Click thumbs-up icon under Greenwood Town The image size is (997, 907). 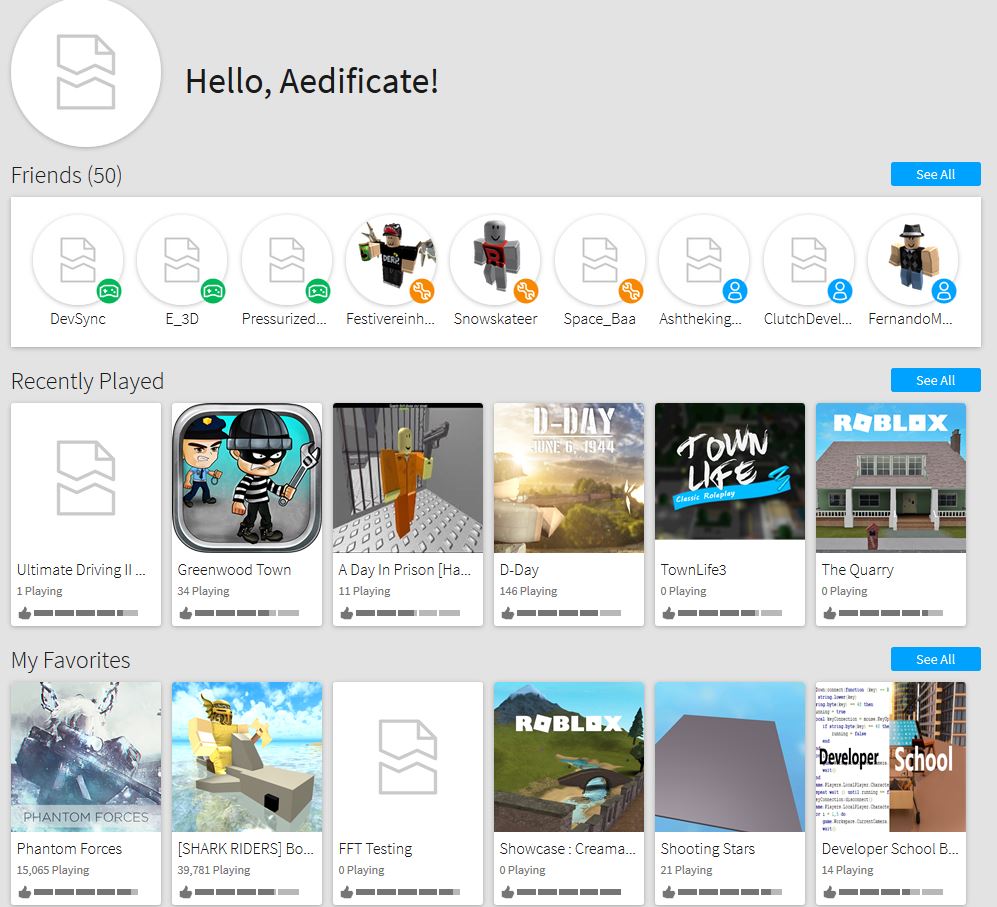pos(186,613)
